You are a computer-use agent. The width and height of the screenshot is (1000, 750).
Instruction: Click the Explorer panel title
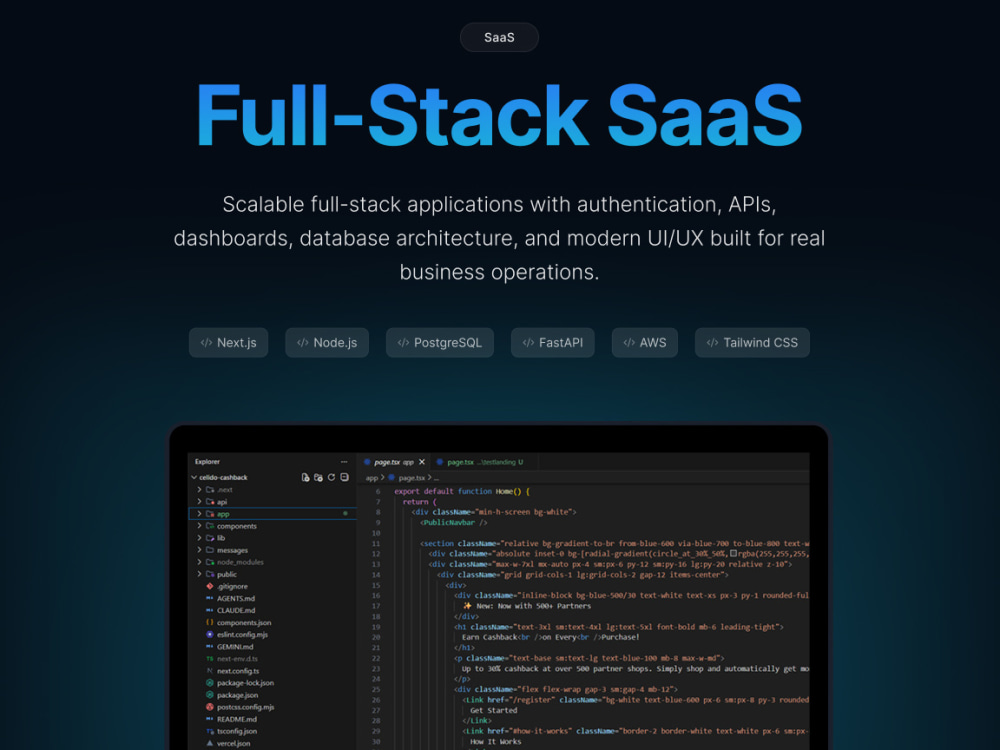point(207,462)
